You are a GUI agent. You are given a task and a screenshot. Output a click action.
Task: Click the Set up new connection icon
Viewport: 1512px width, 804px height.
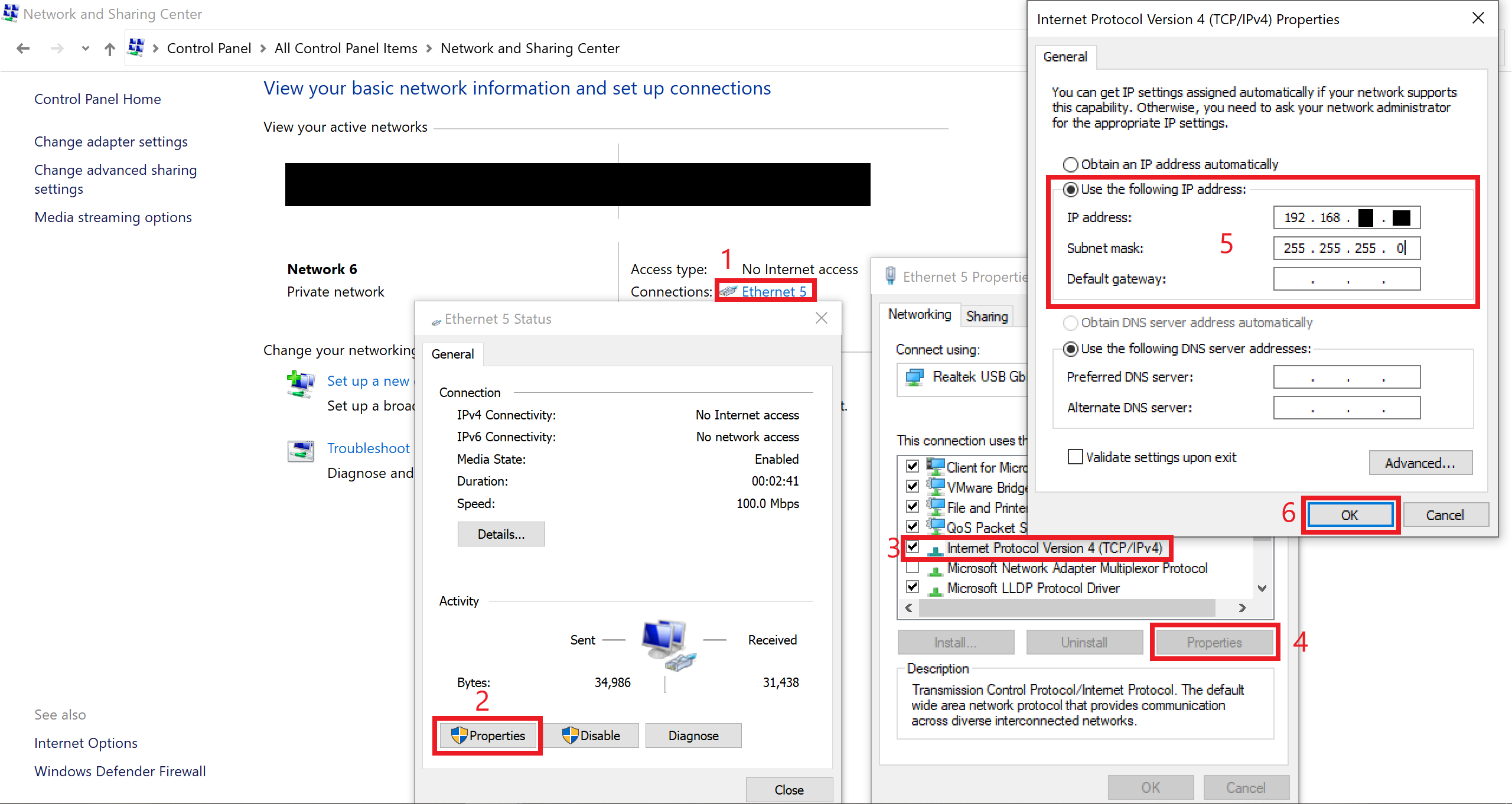point(301,383)
